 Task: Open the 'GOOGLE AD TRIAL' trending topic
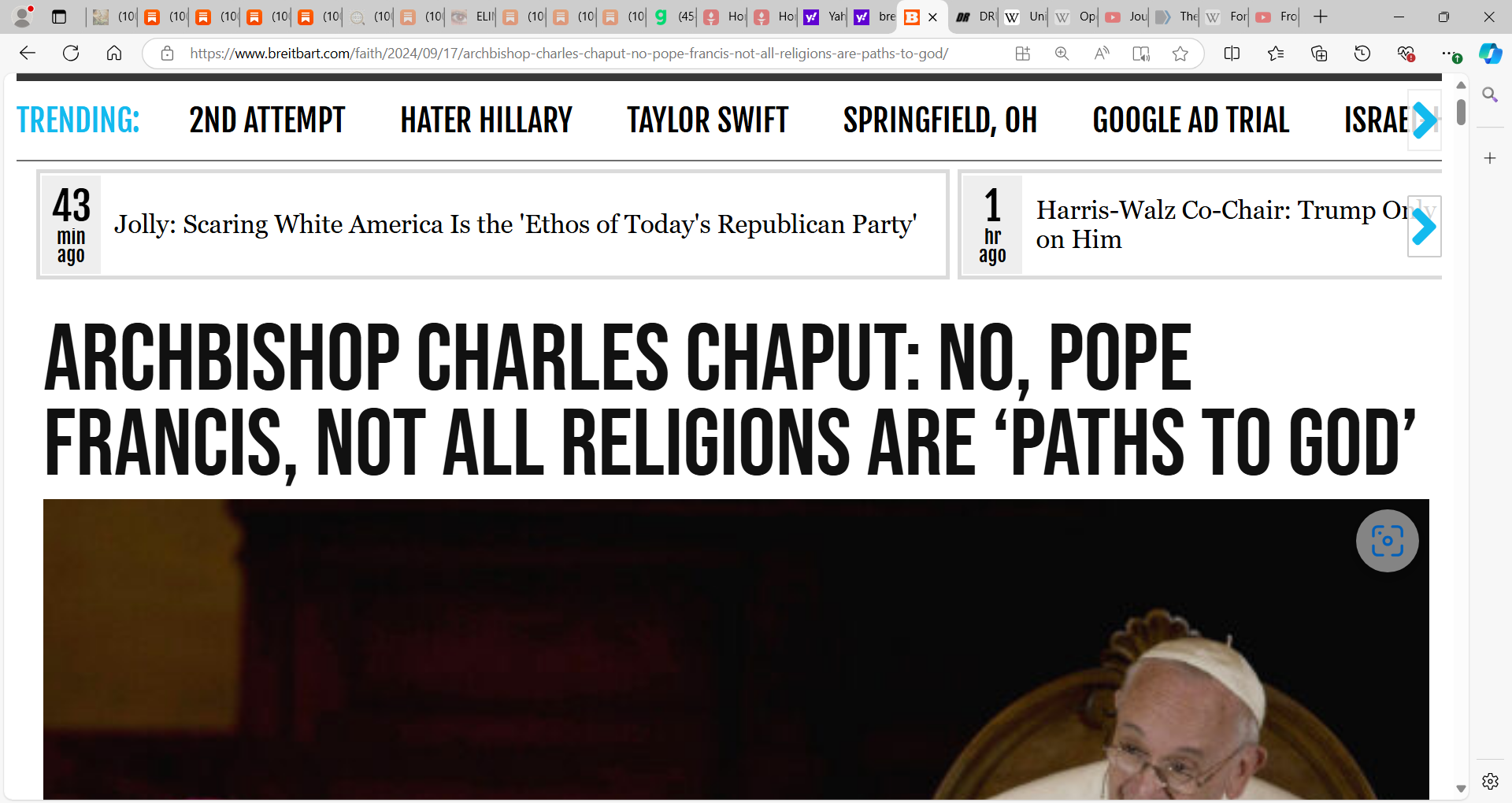[1191, 120]
